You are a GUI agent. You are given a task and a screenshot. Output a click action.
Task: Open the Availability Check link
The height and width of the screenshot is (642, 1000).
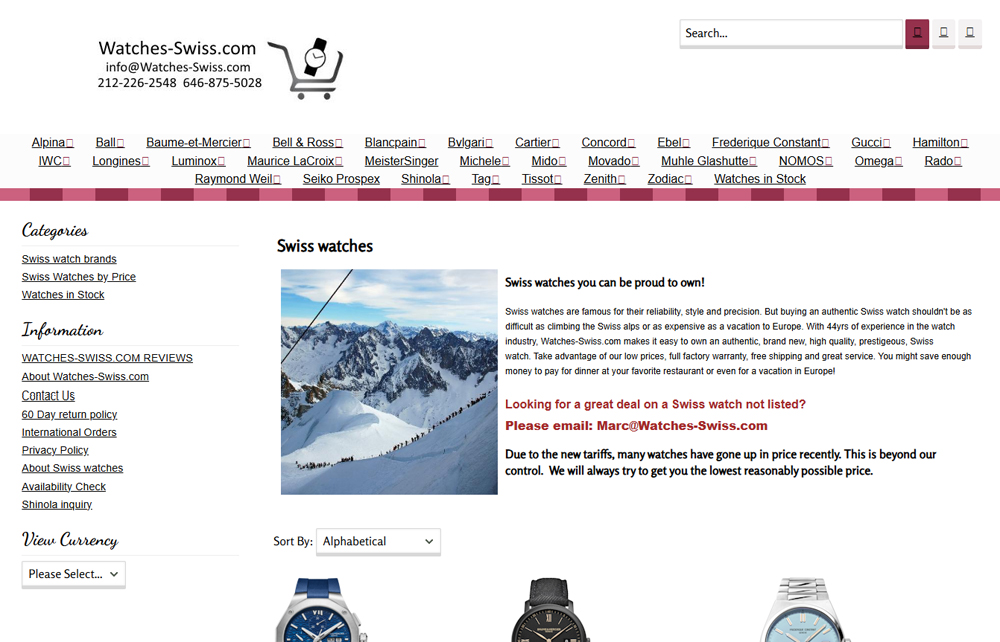(x=64, y=486)
